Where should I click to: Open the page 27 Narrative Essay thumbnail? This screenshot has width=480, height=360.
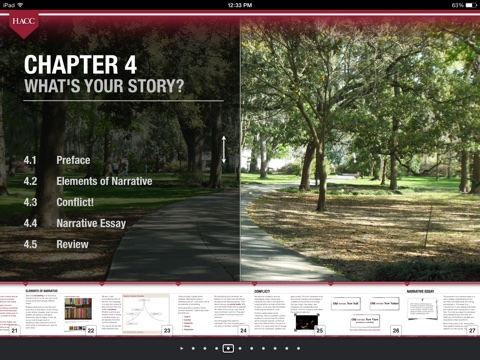(x=441, y=312)
